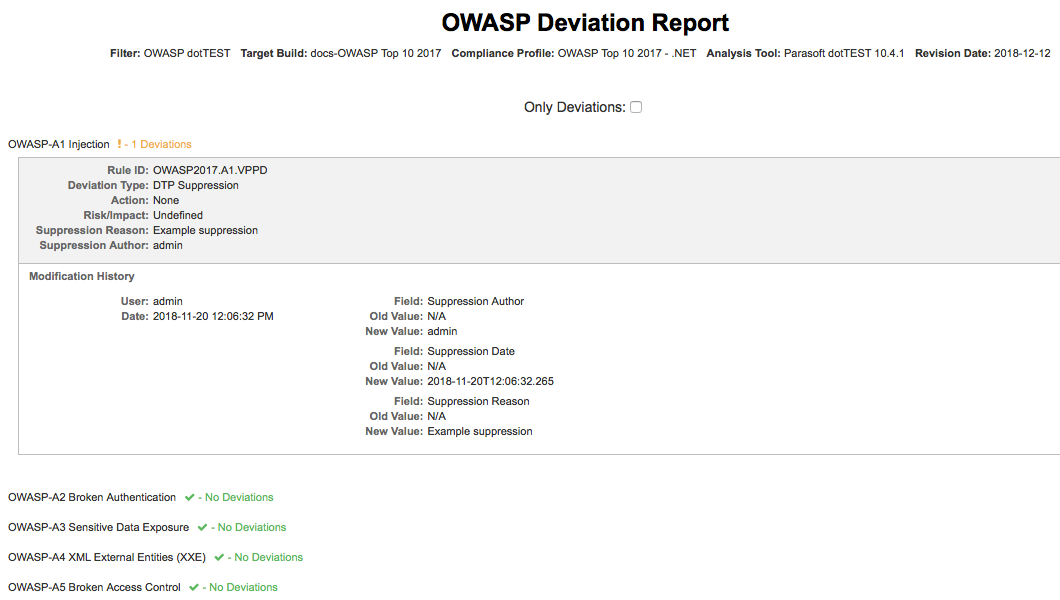
Task: Click the Deviation Type value DTP Suppression
Action: (195, 185)
